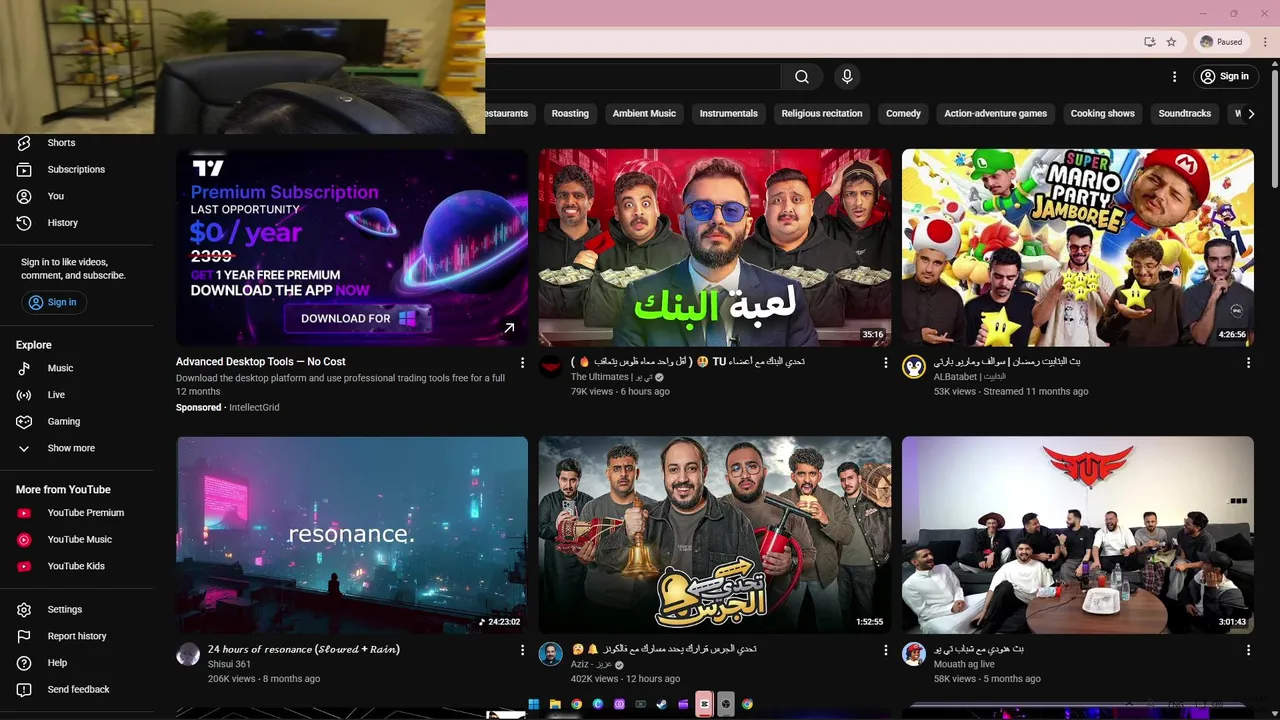Open The Ultimates channel avatar
This screenshot has height=720, width=1280.
(551, 367)
